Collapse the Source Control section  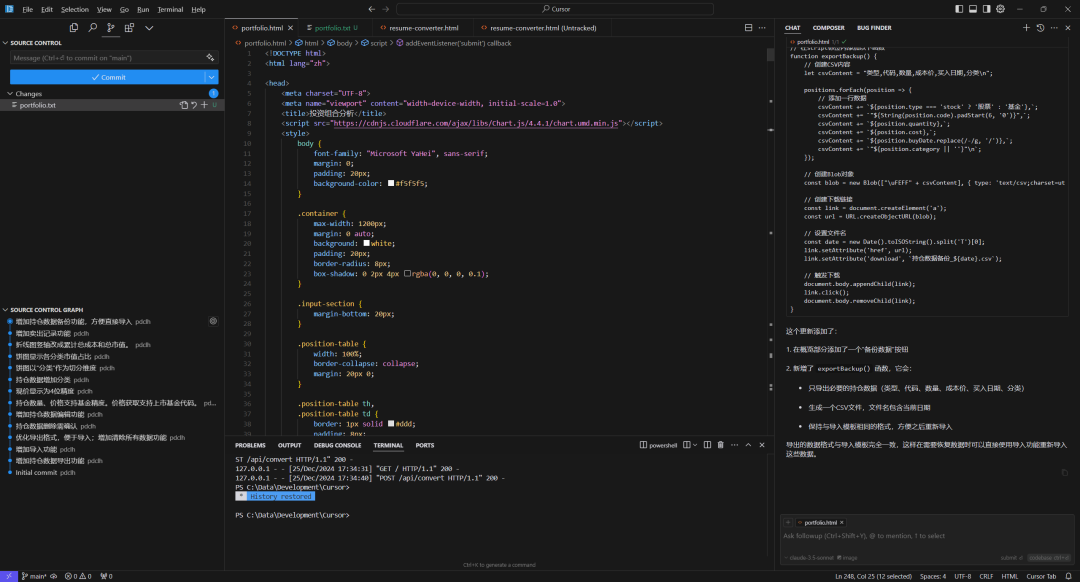pos(6,43)
